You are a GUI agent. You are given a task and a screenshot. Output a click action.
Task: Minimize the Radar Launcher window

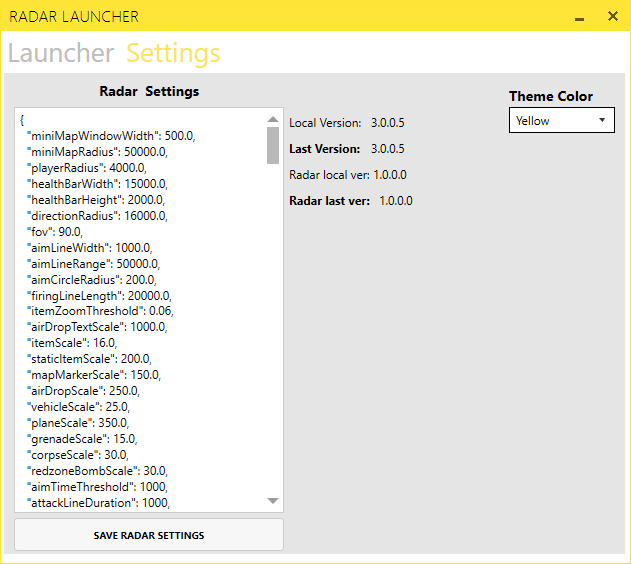click(x=579, y=17)
